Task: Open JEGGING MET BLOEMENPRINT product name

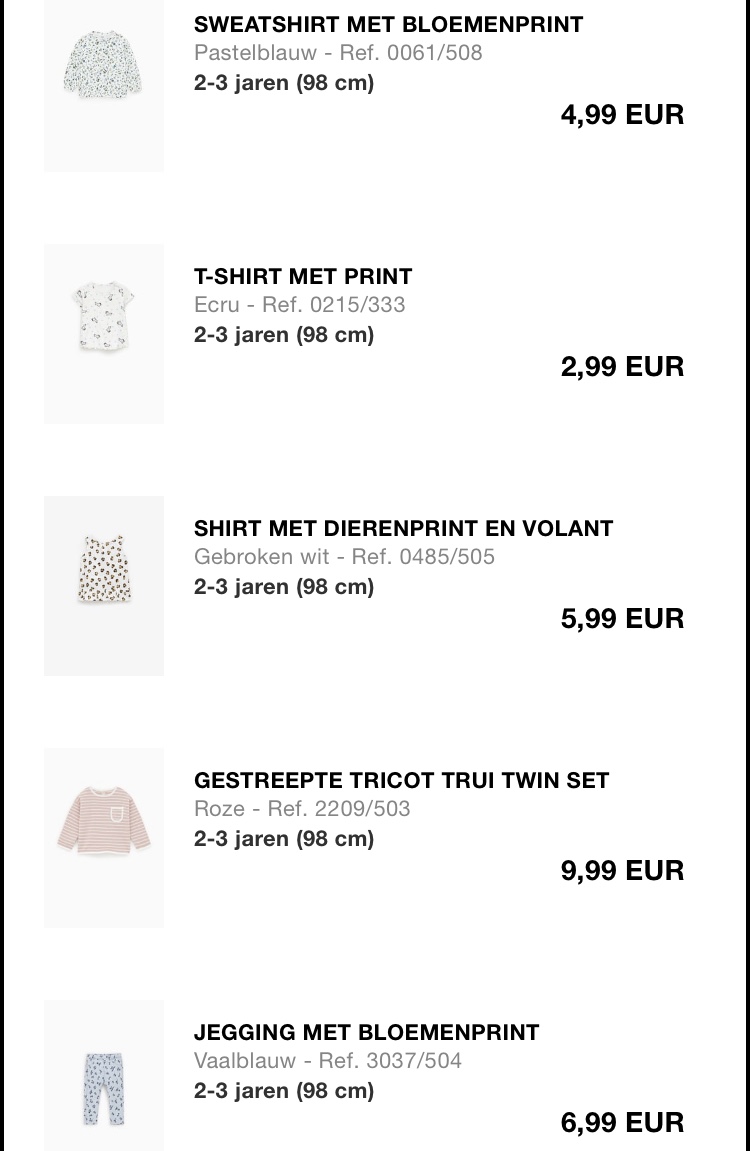Action: coord(366,1032)
